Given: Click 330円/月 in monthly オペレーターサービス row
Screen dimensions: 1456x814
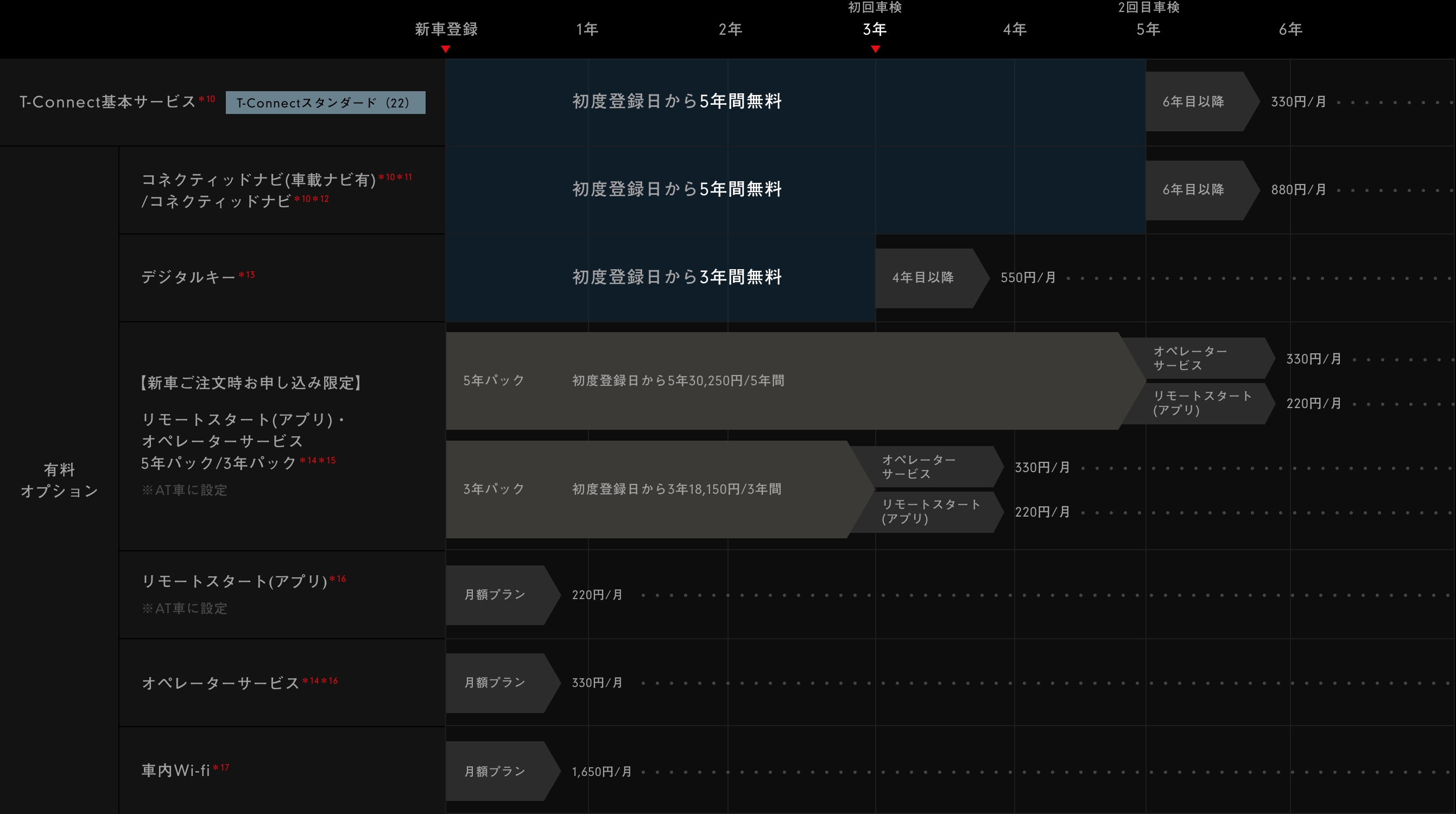Looking at the screenshot, I should pyautogui.click(x=597, y=683).
